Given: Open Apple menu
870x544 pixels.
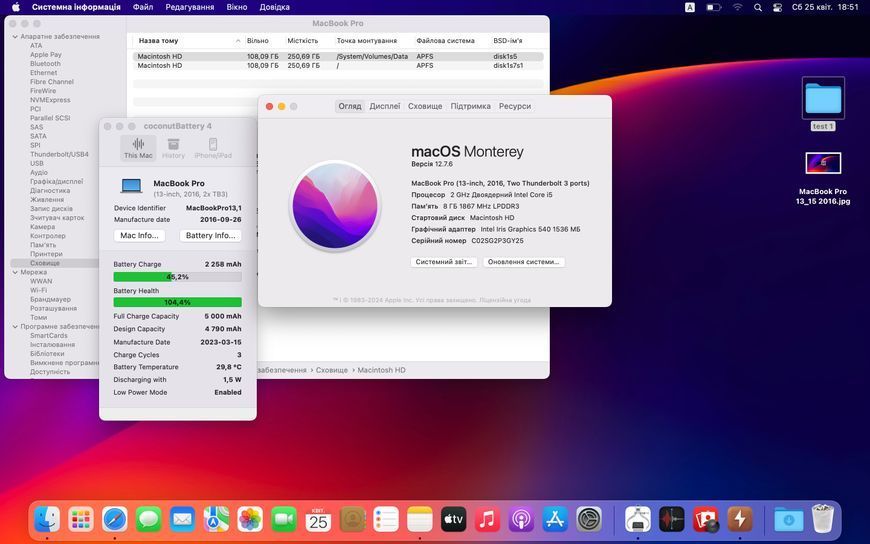Looking at the screenshot, I should click(16, 7).
